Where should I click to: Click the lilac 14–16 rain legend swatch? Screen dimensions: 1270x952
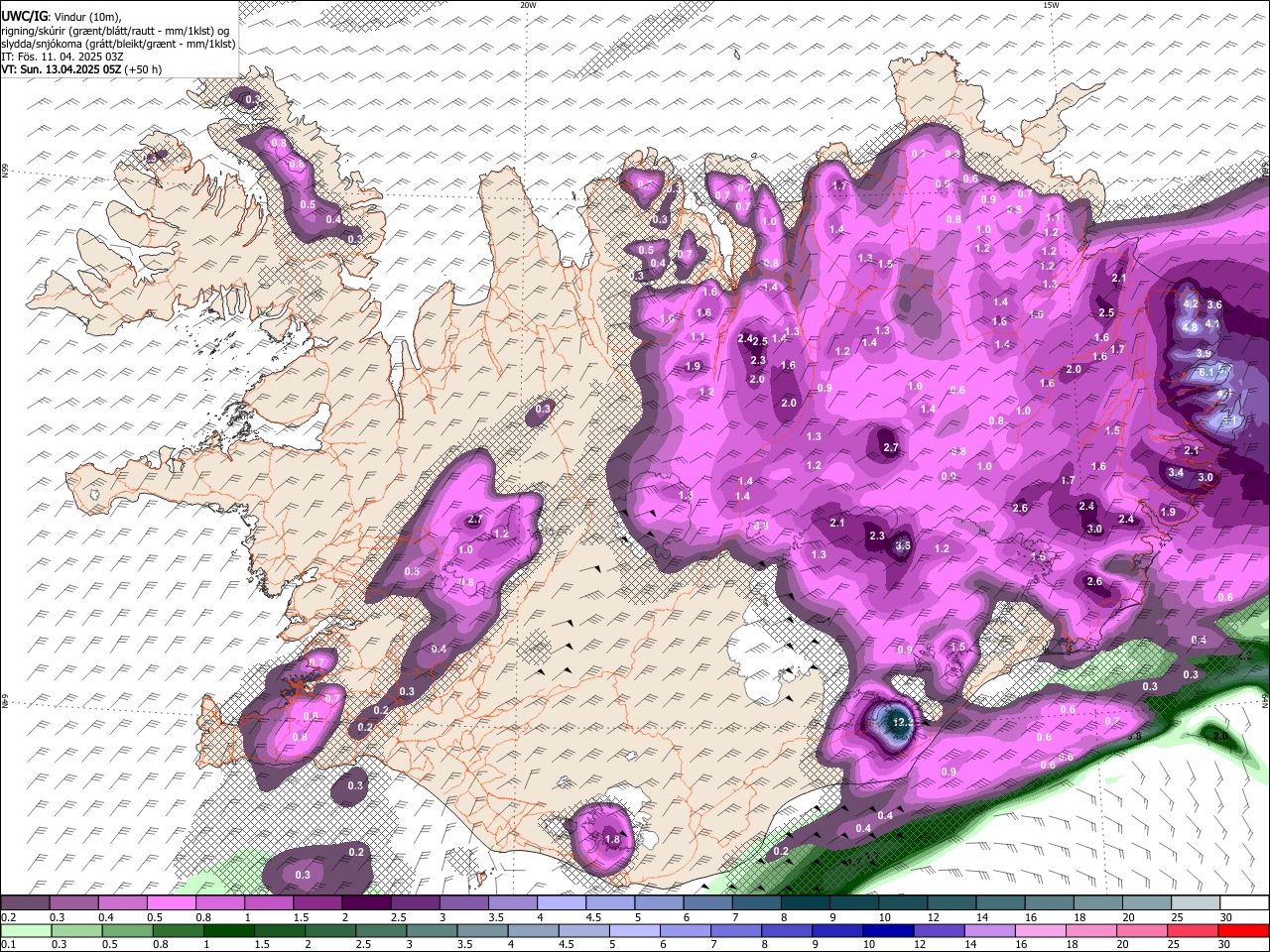(x=991, y=930)
